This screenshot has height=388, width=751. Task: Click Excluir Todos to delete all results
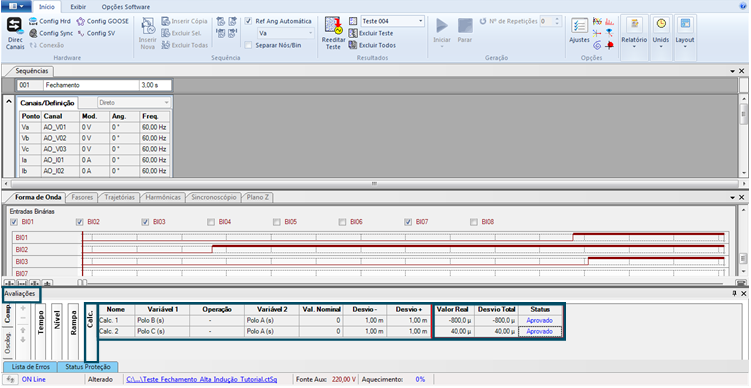tap(373, 46)
